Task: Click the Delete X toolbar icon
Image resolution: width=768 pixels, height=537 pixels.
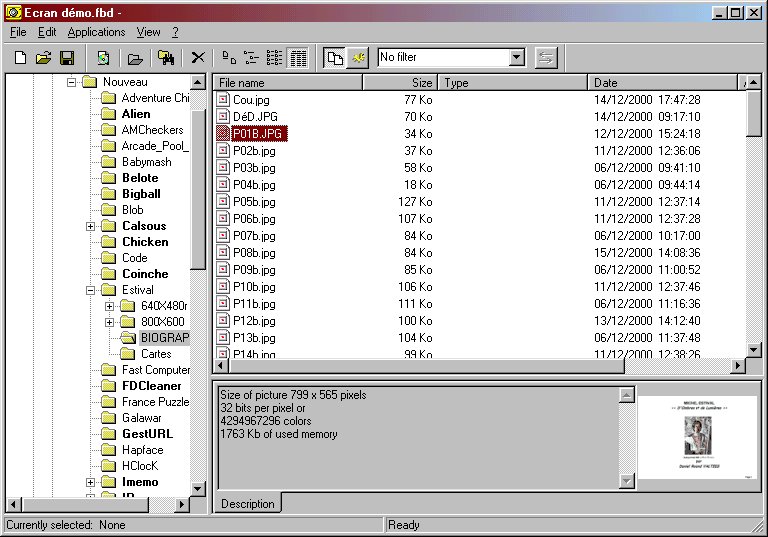Action: tap(198, 58)
